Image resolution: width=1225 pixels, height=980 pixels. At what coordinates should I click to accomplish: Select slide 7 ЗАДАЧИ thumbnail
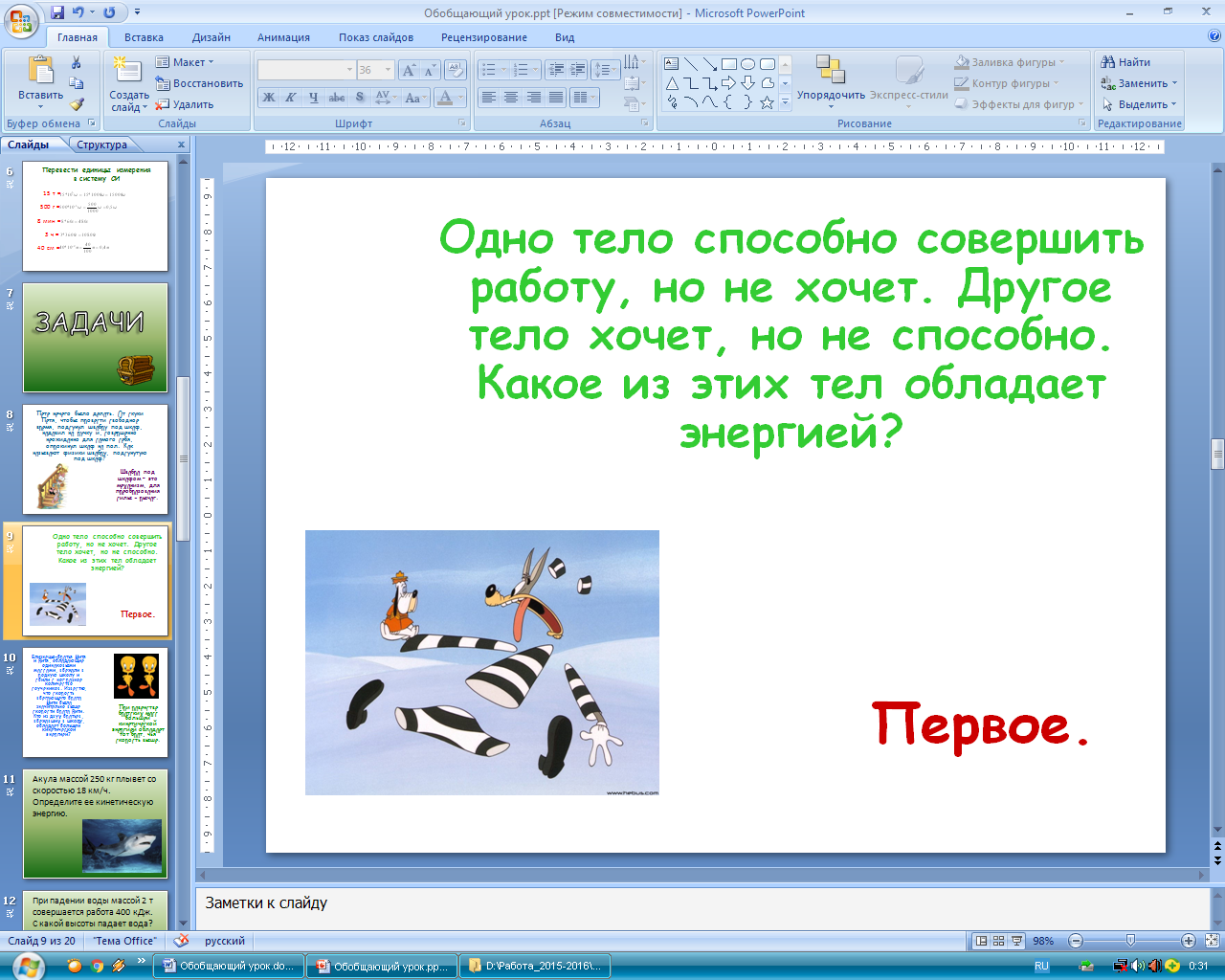(x=95, y=337)
